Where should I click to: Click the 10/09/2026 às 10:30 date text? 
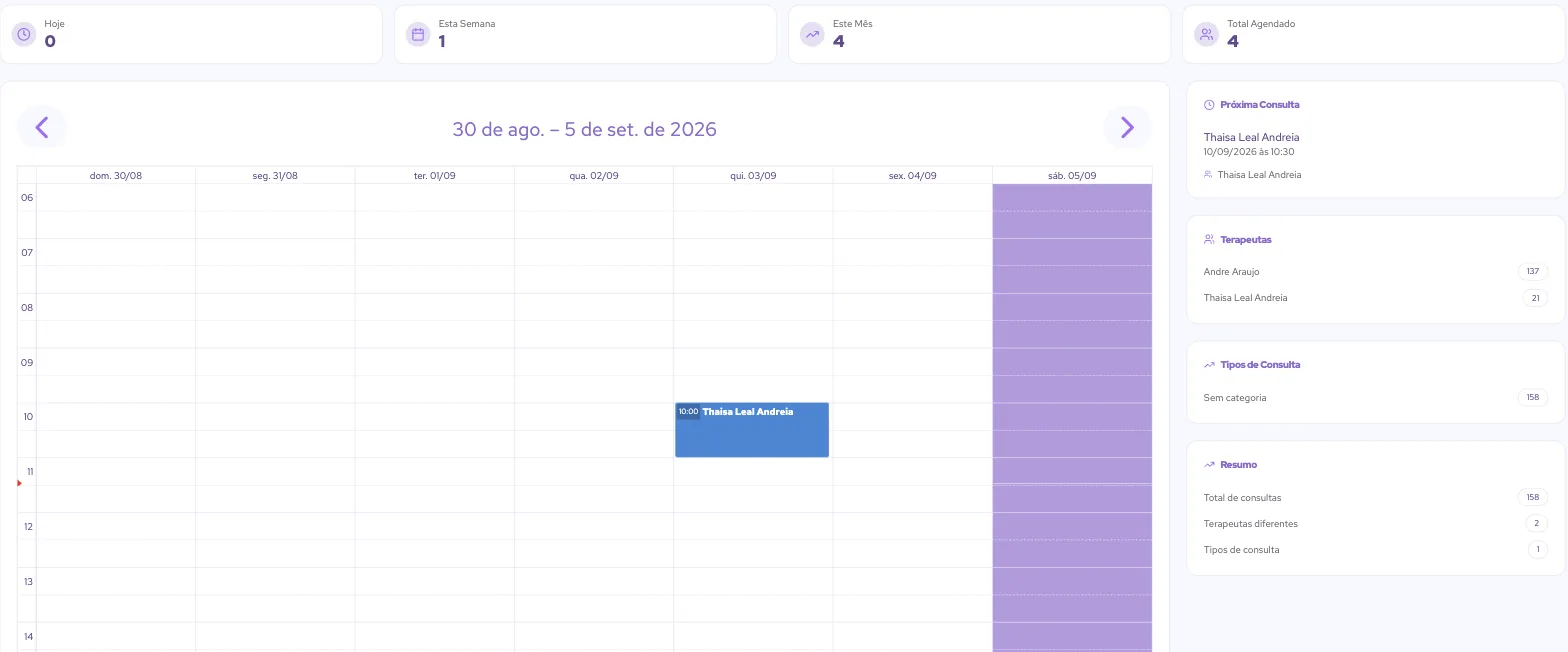point(1249,152)
